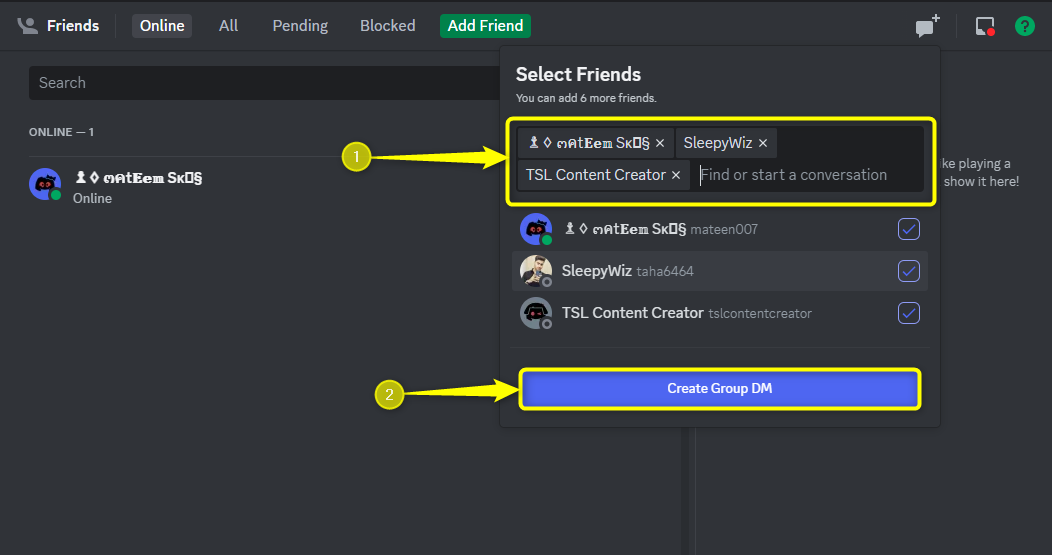Remove SleepyWiz chip from selection

pos(763,143)
